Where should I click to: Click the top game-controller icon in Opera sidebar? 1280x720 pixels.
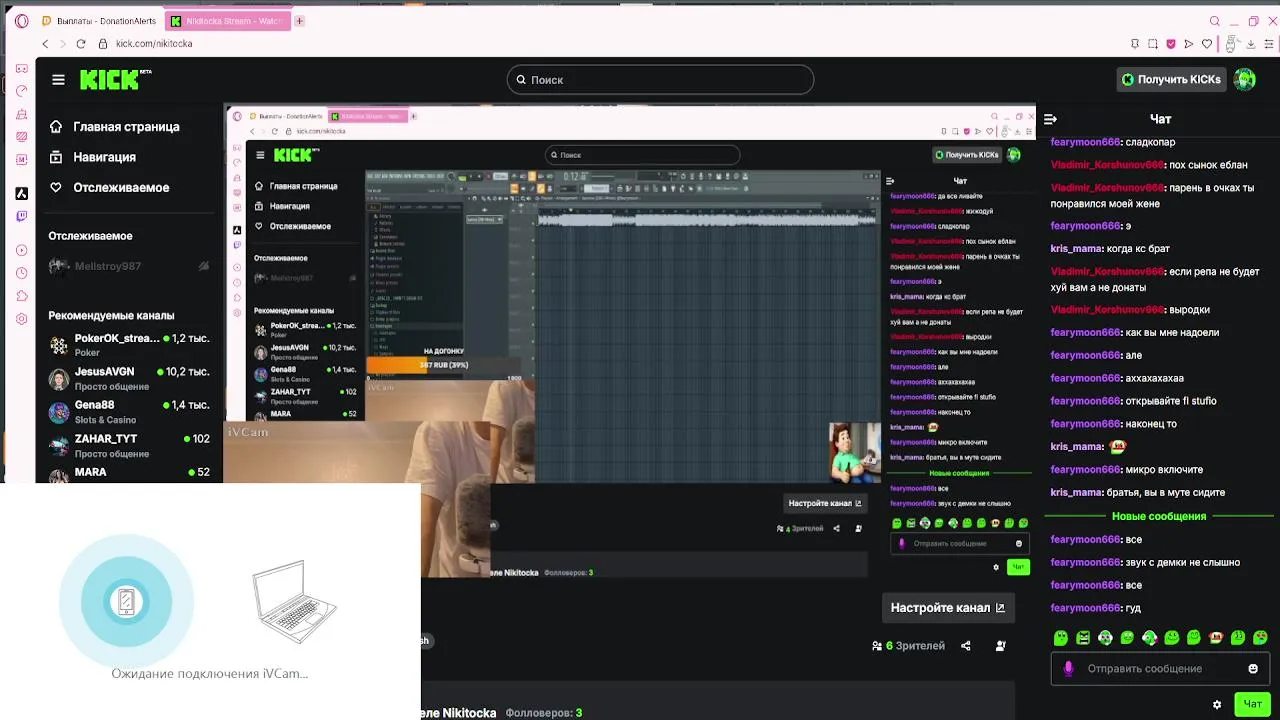[21, 69]
